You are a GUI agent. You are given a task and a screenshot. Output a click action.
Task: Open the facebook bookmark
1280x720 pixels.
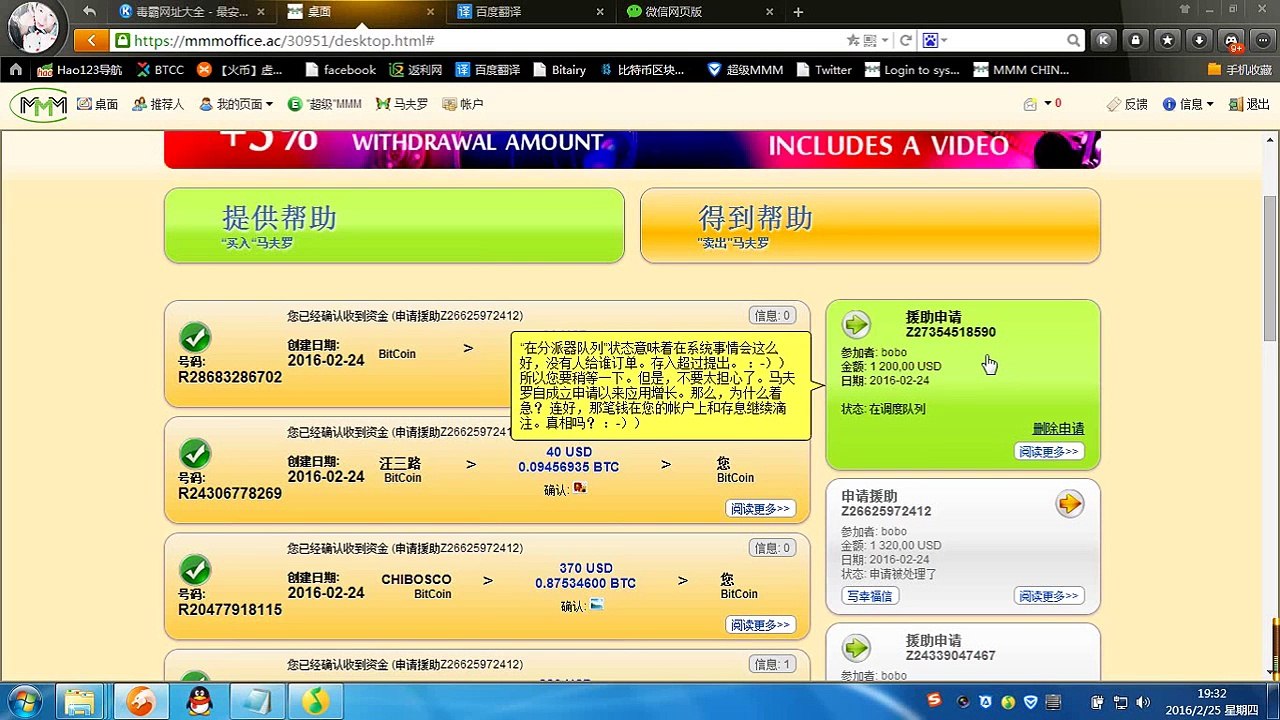click(x=340, y=70)
